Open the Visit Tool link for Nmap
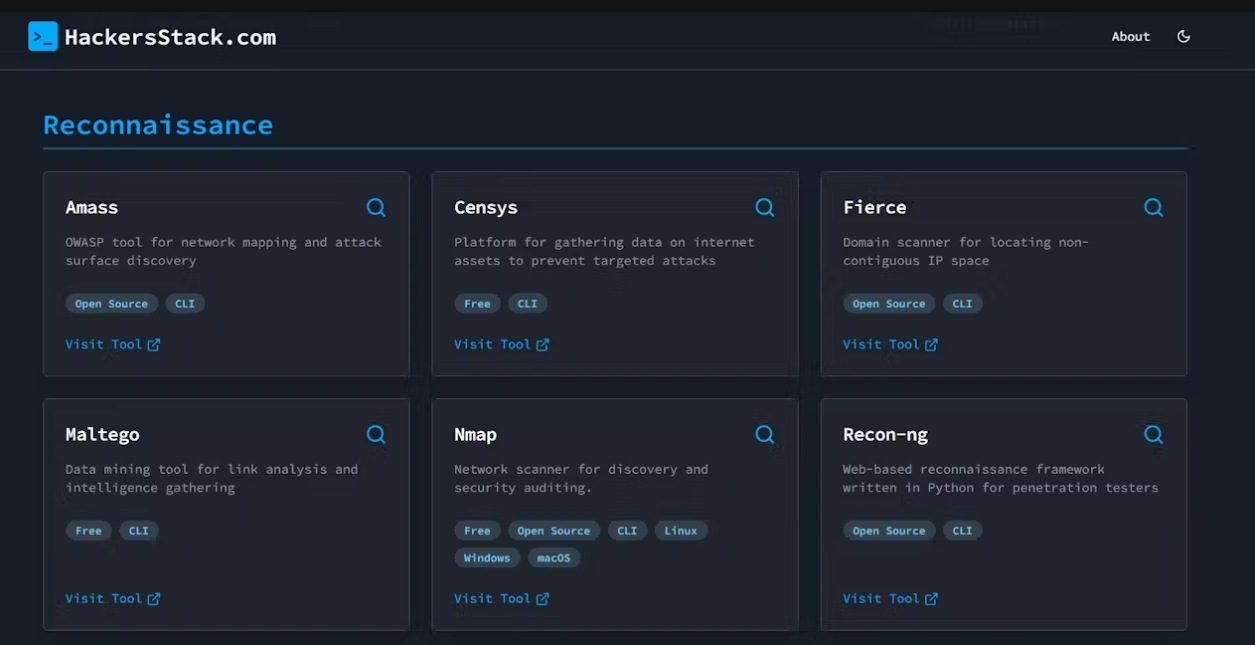Viewport: 1255px width, 645px height. pyautogui.click(x=502, y=598)
